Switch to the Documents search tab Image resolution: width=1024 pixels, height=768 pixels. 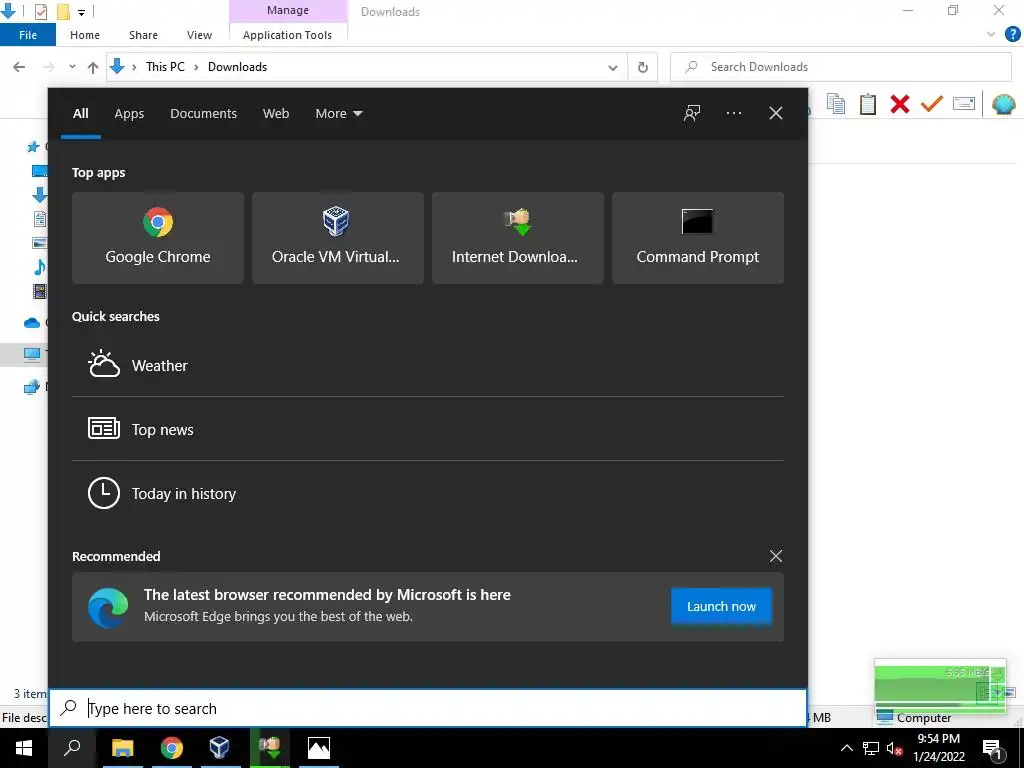(x=203, y=114)
